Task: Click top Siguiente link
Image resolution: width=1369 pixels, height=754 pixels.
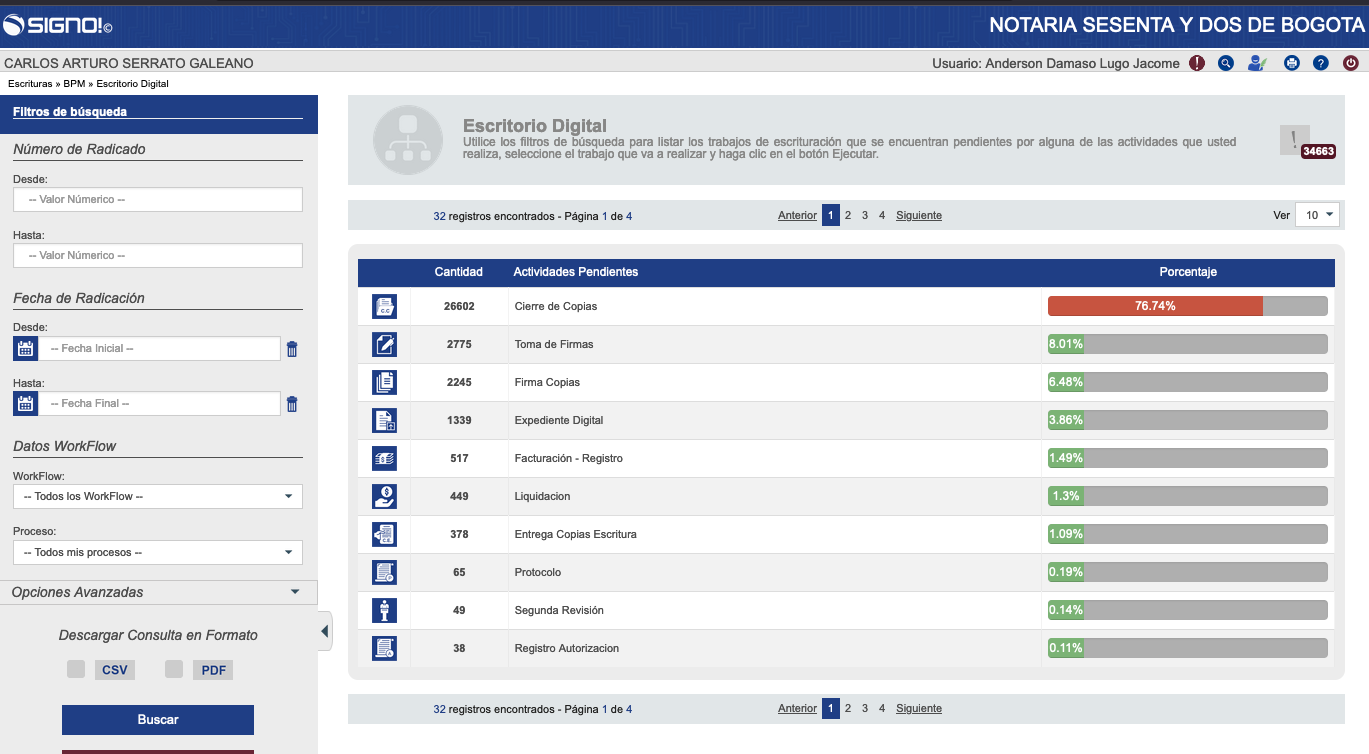Action: (x=918, y=215)
